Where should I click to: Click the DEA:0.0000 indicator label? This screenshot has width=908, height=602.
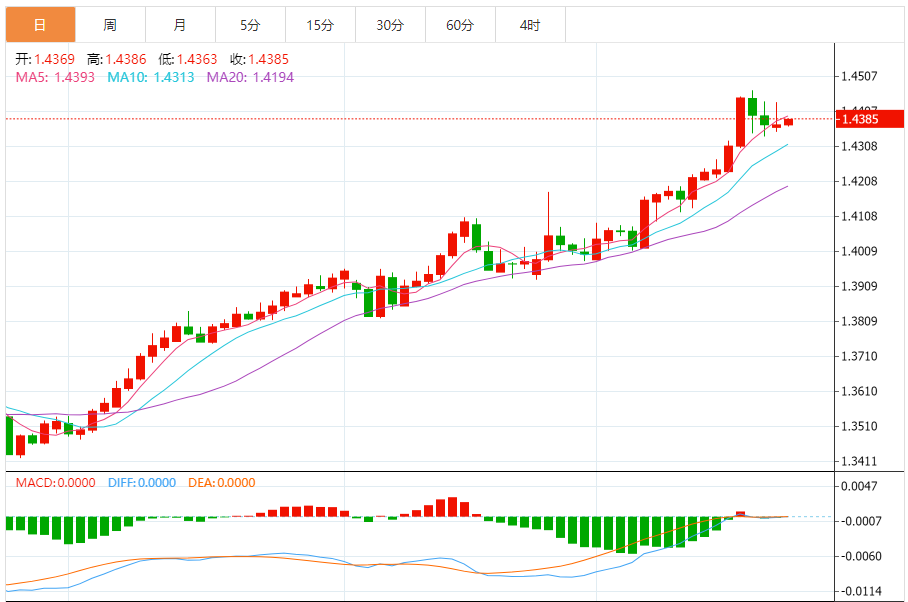click(x=222, y=483)
